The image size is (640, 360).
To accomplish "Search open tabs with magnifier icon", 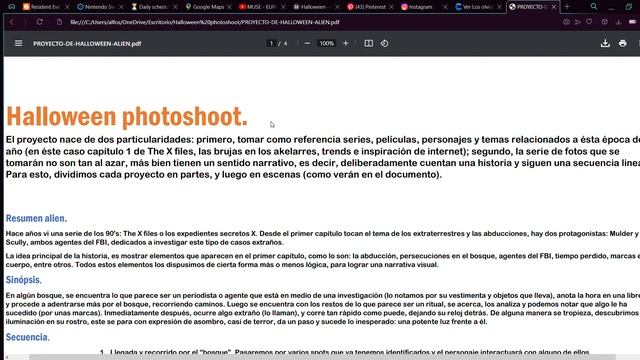I will [x=594, y=7].
